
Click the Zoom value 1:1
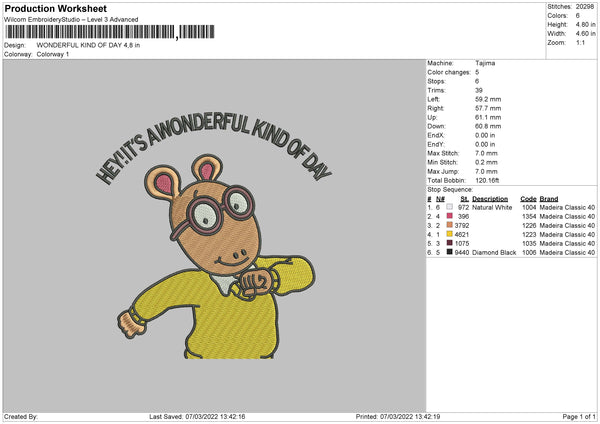580,42
